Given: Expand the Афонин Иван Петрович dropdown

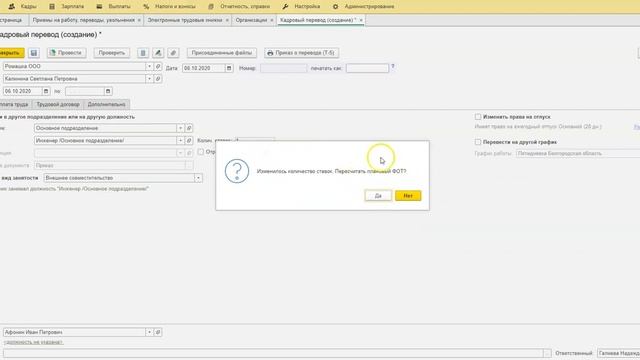Looking at the screenshot, I should click(x=149, y=332).
